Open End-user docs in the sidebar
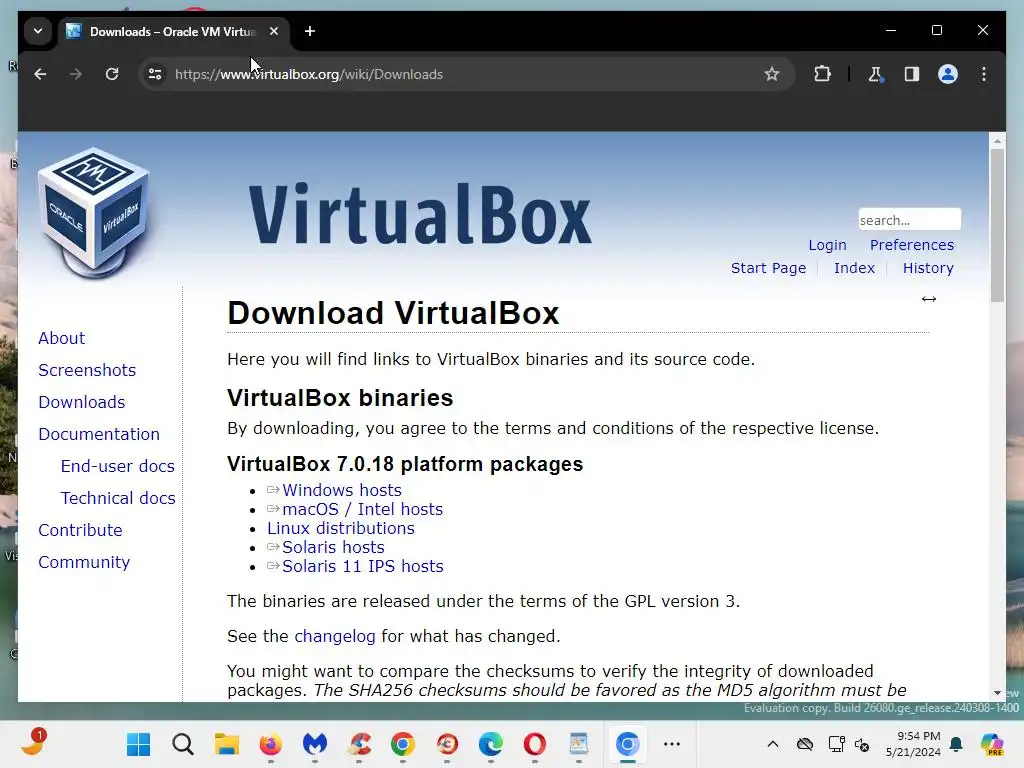 click(x=118, y=466)
